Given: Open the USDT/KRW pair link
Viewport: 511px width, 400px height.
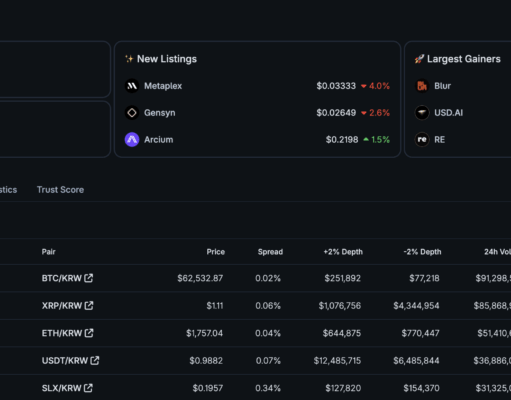Looking at the screenshot, I should click(x=65, y=361).
